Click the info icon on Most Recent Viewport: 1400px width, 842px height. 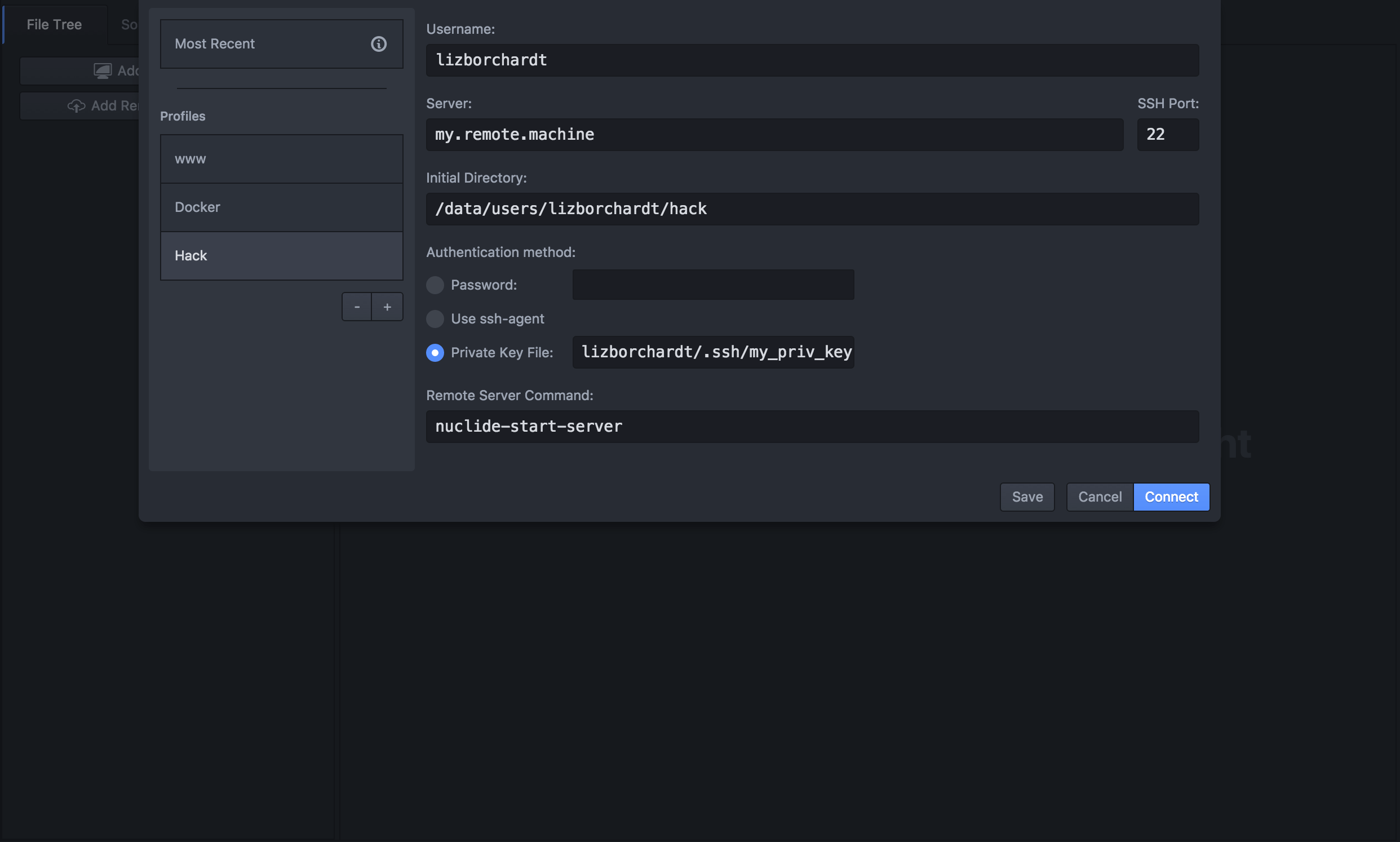point(379,44)
